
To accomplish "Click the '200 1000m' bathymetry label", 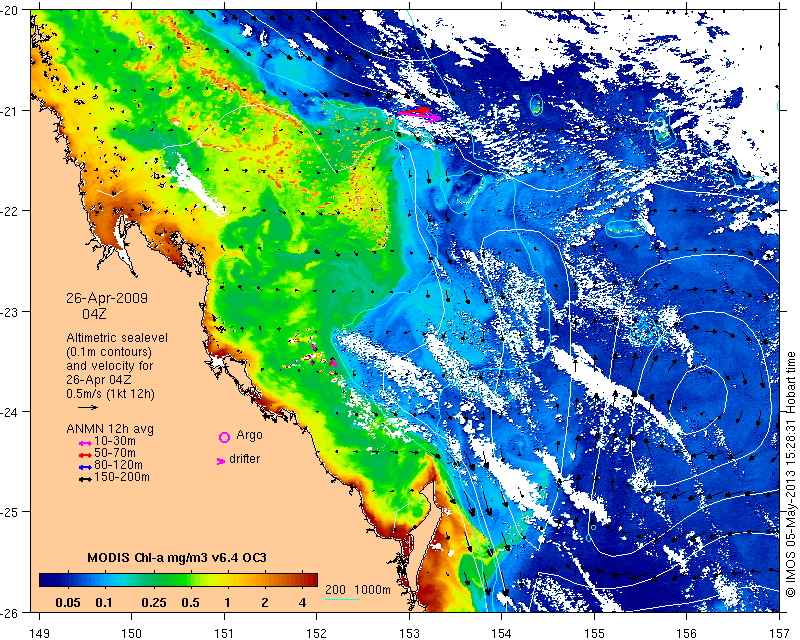I will click(x=358, y=590).
